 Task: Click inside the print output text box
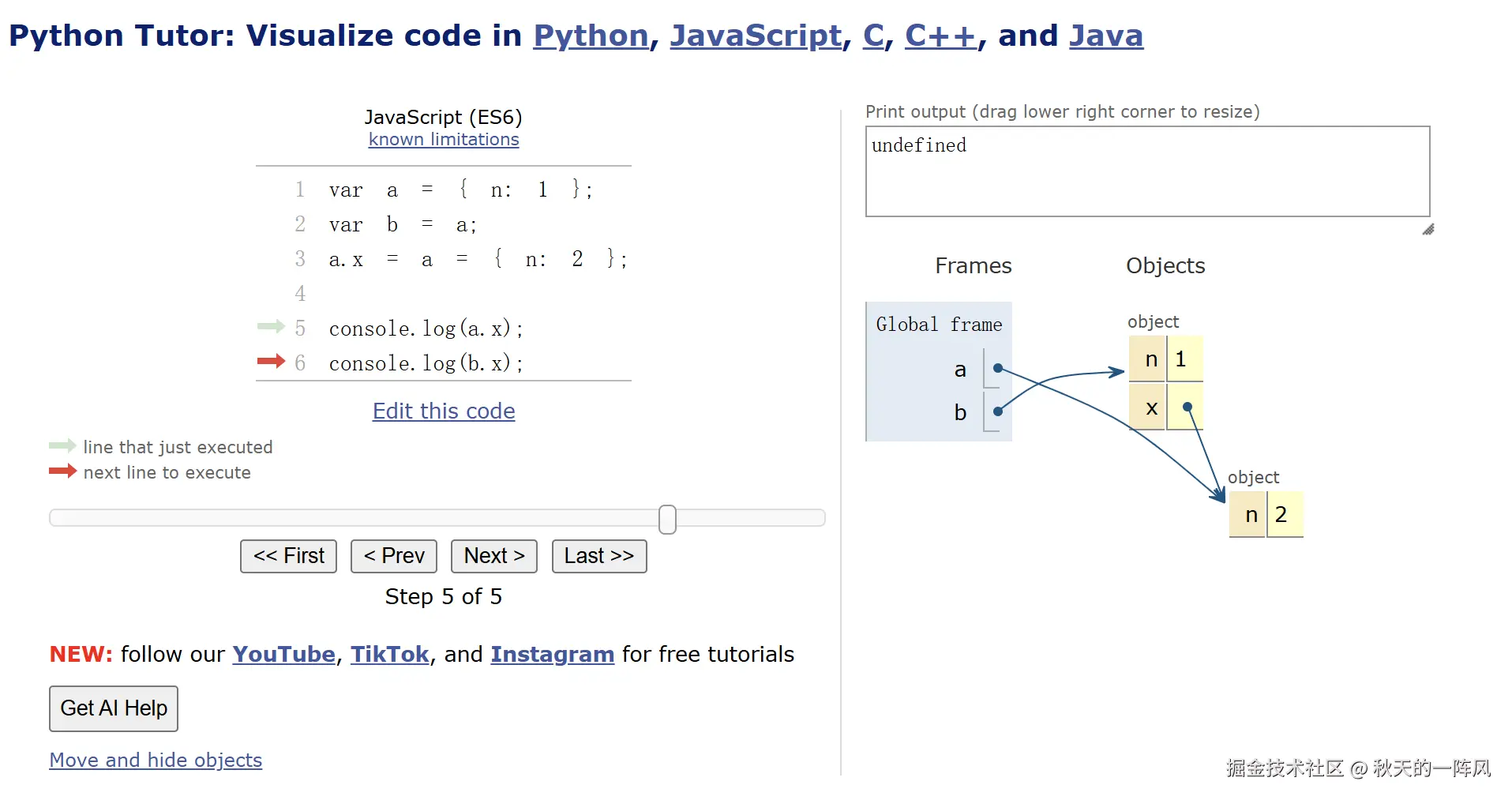click(x=1148, y=171)
